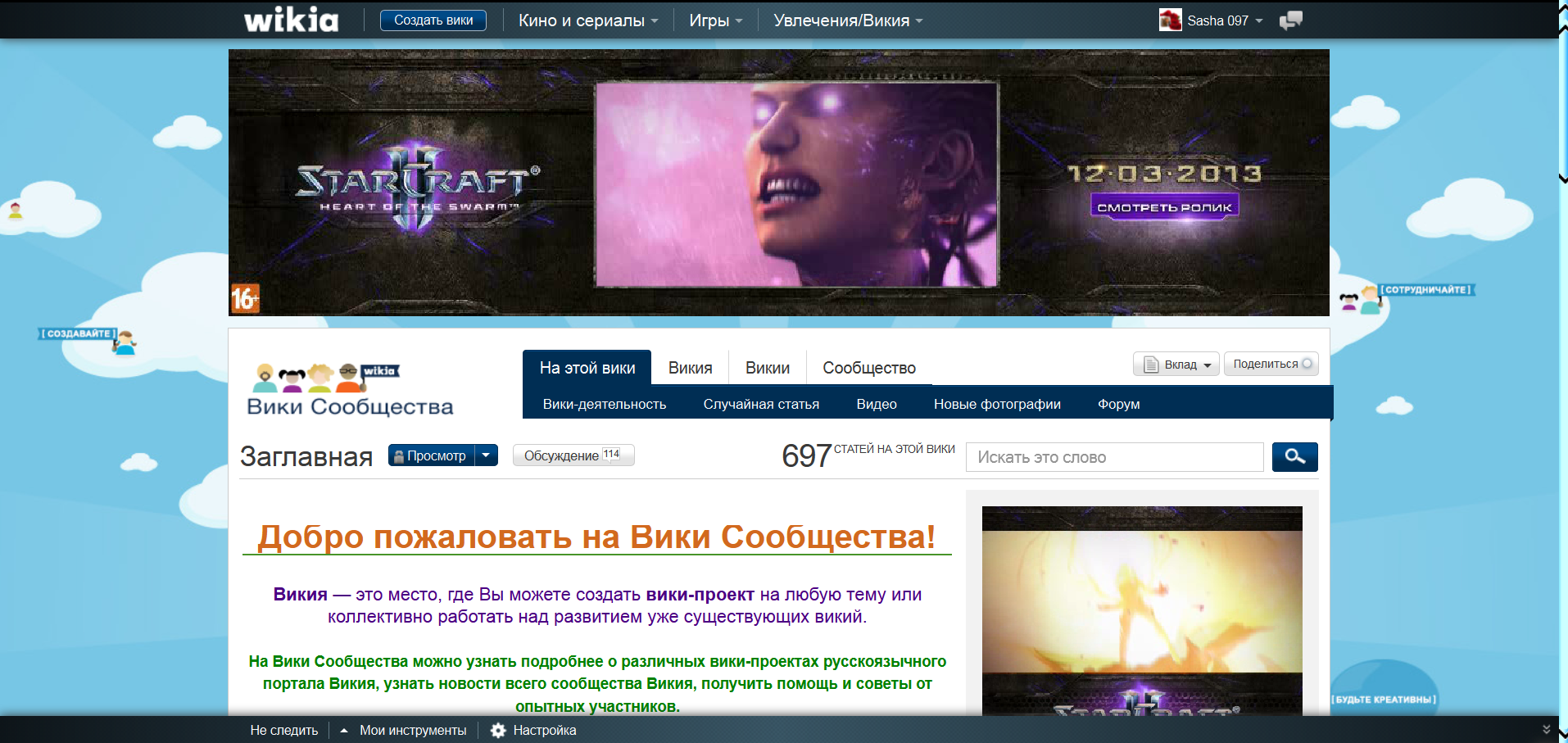Viewport: 1568px width, 743px height.
Task: Click the Wikia logo in top bar
Action: coord(291,20)
